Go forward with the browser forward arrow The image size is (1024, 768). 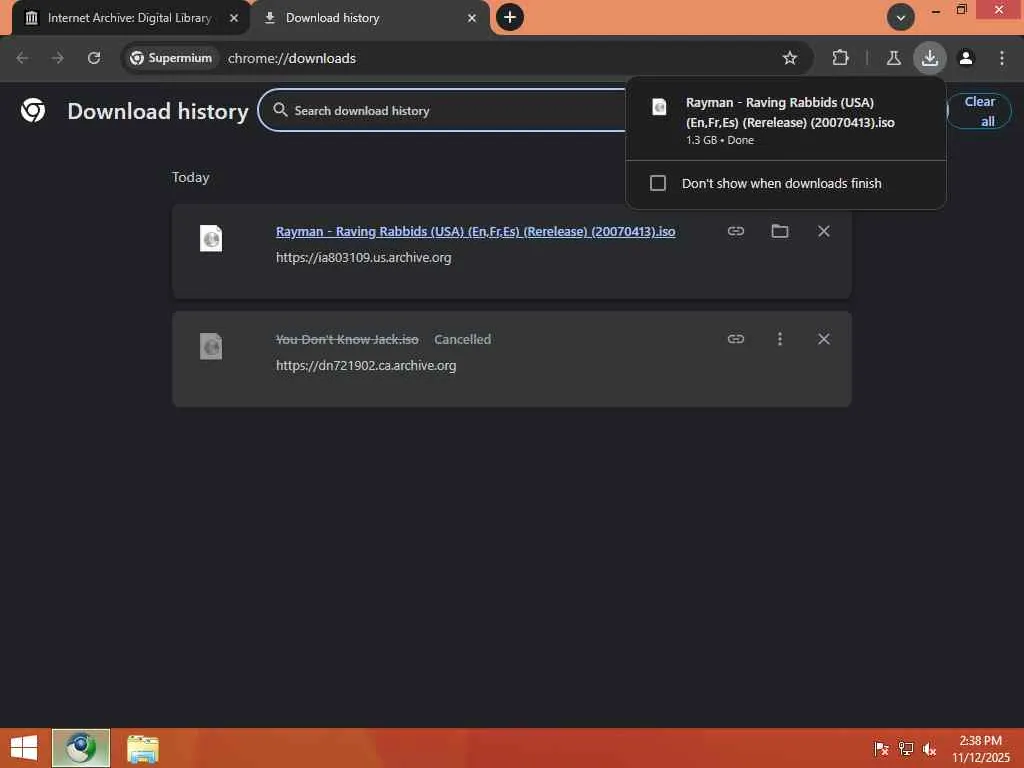point(57,58)
